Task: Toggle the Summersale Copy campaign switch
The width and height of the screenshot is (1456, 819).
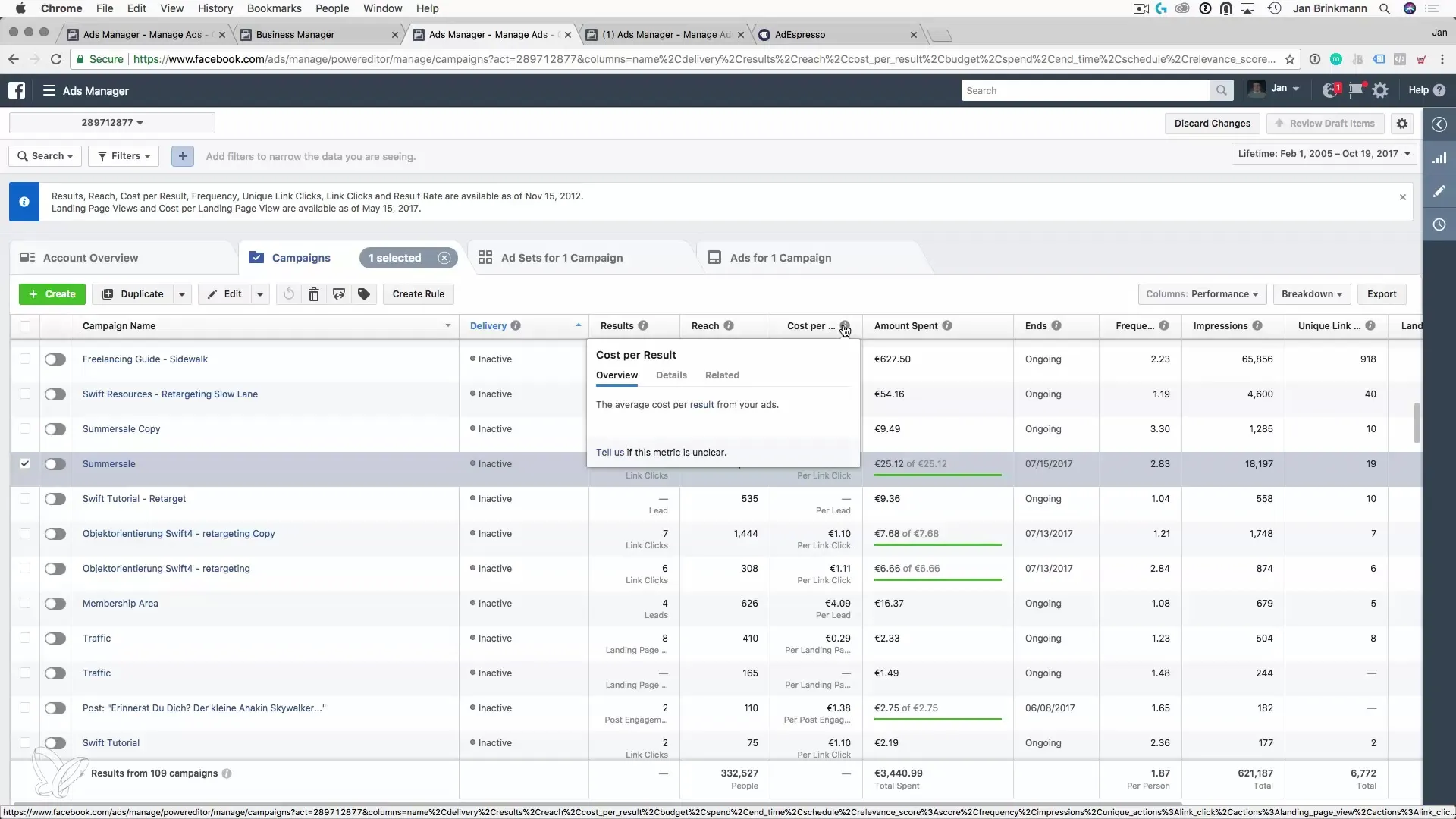Action: click(55, 429)
